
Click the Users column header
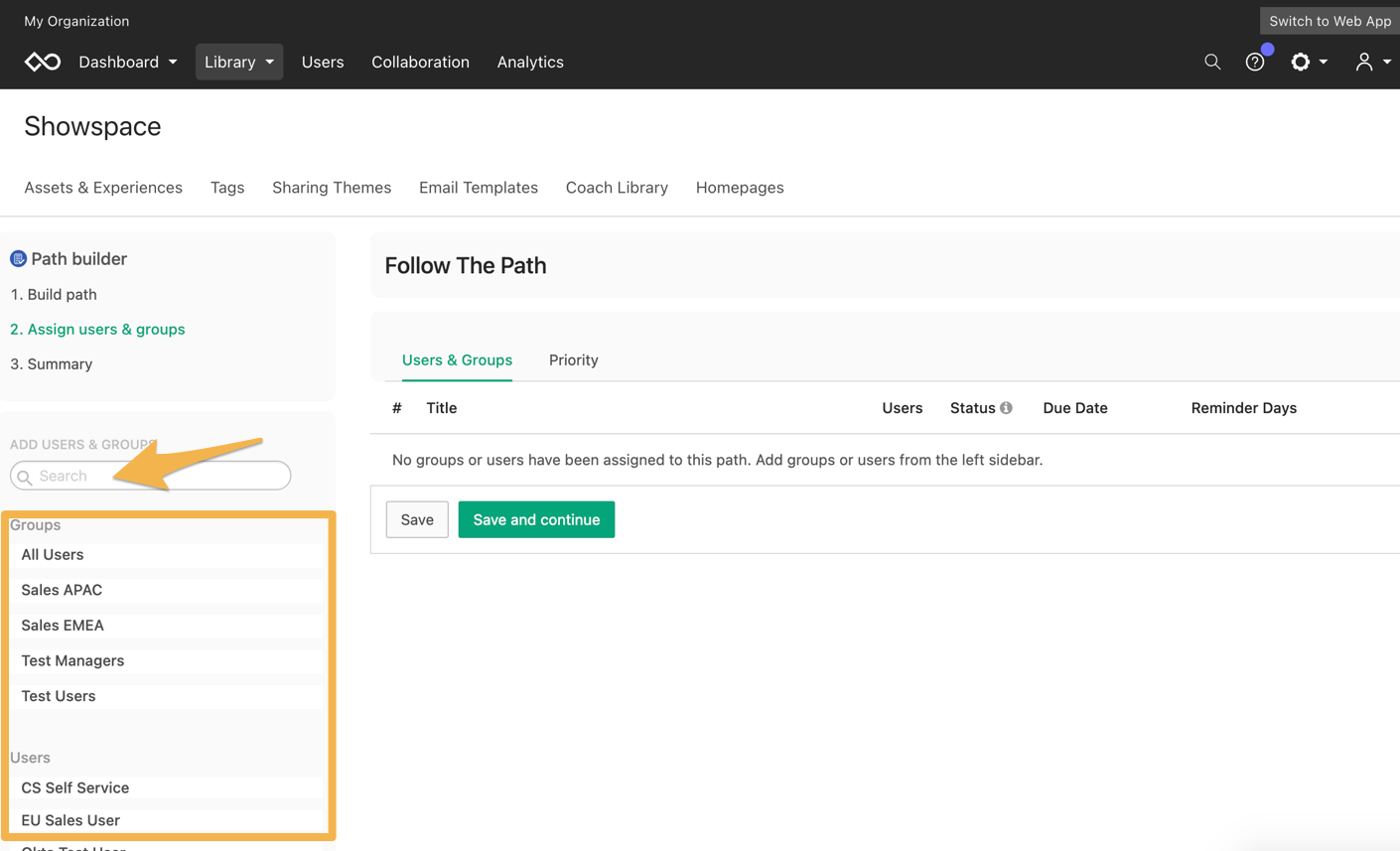902,408
